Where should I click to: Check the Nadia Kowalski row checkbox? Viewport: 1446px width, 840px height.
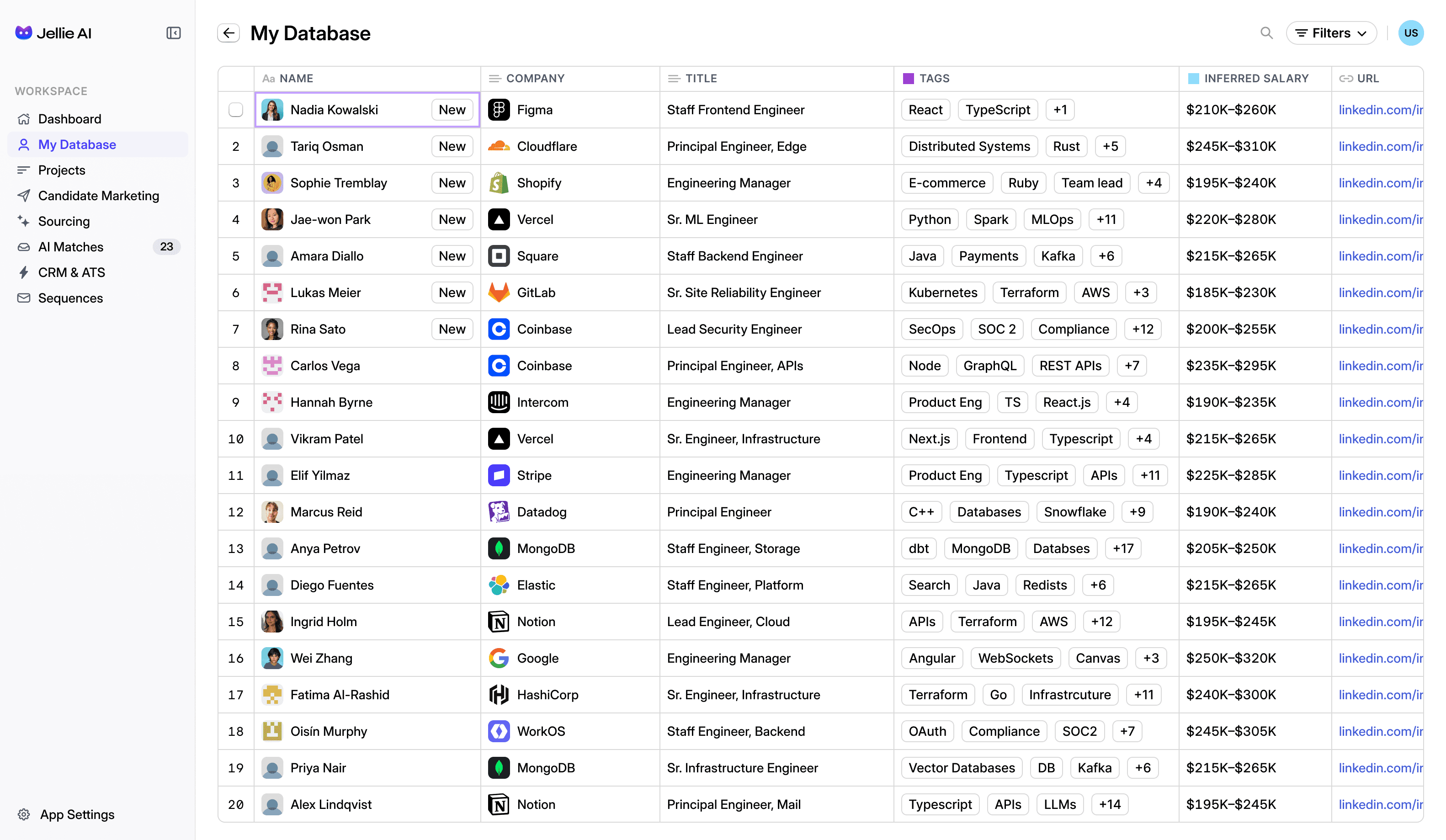(236, 110)
